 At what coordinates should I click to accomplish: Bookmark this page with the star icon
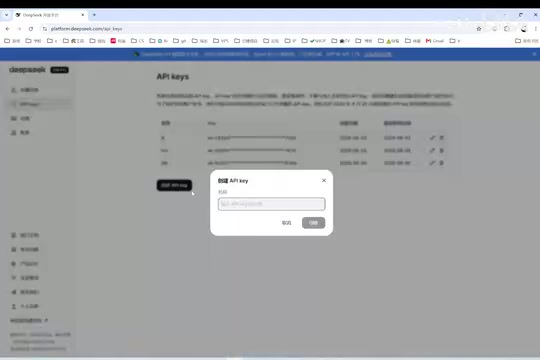pos(479,29)
